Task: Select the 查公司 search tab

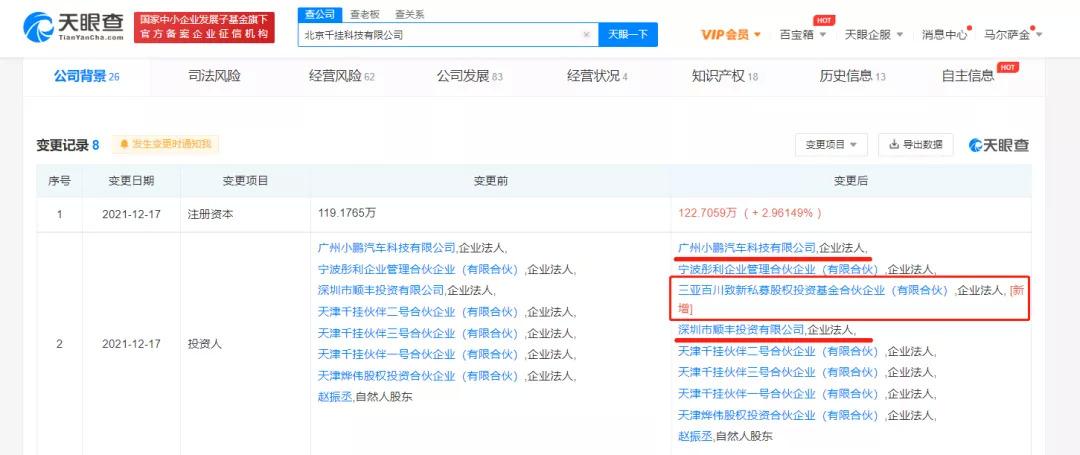Action: (x=318, y=14)
